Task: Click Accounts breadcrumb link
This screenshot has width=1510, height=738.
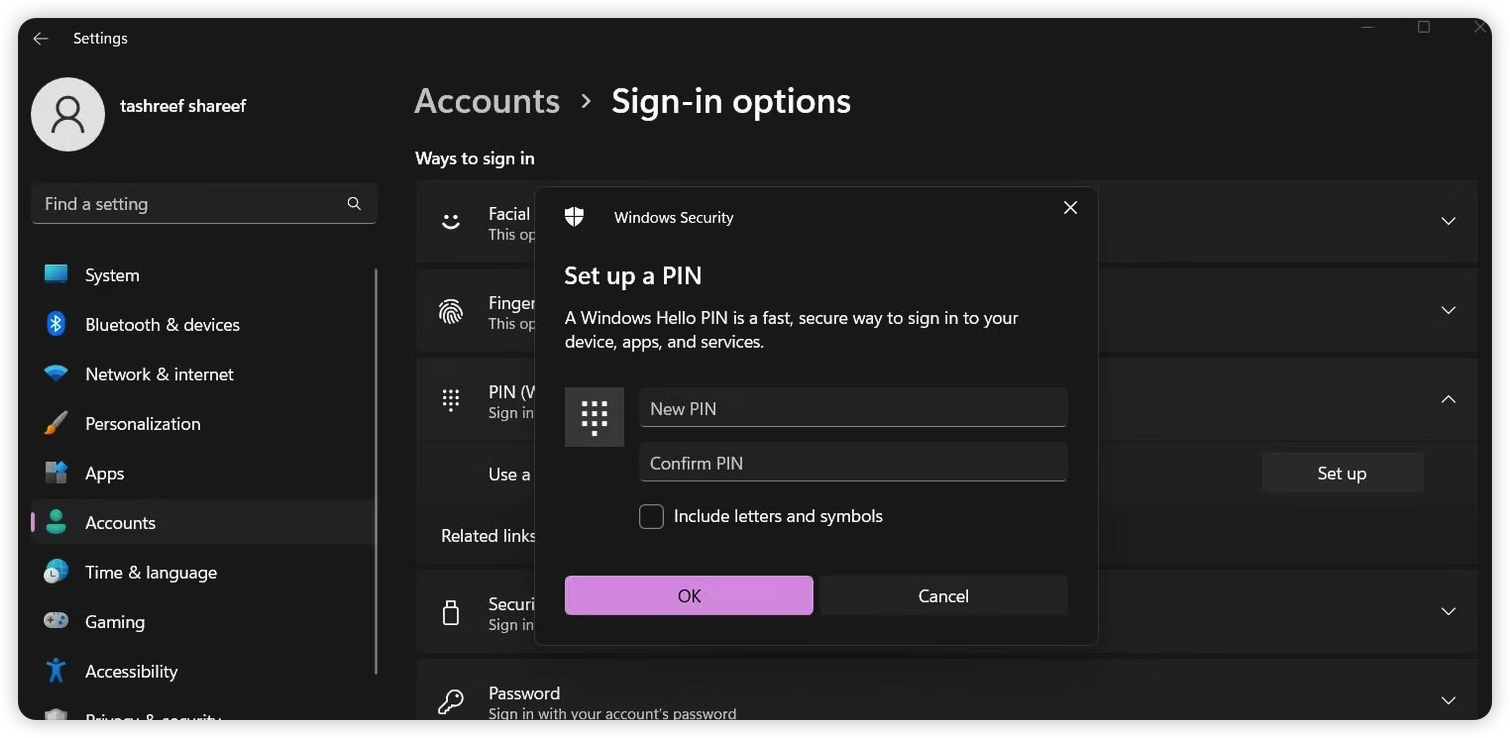Action: tap(487, 101)
